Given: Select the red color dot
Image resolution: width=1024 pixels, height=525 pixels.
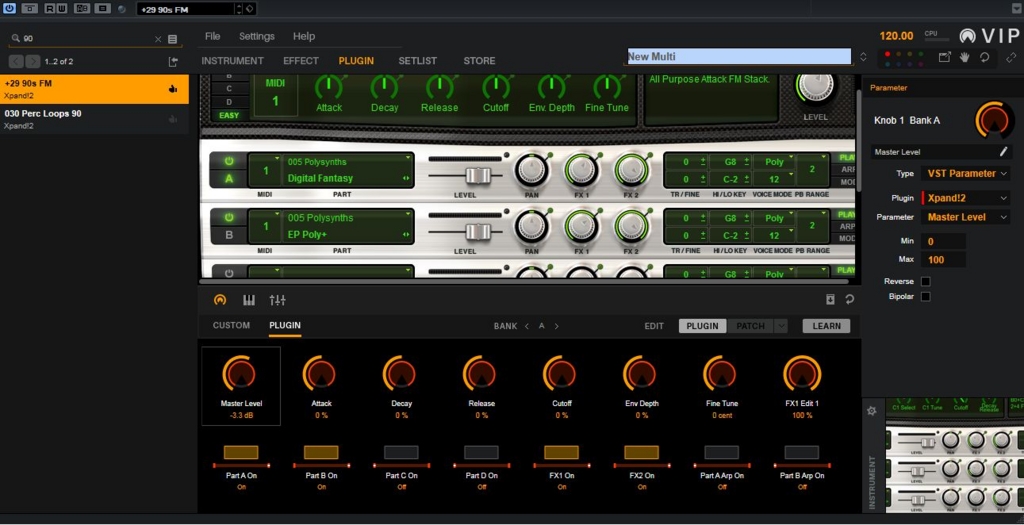Looking at the screenshot, I should pyautogui.click(x=887, y=54).
